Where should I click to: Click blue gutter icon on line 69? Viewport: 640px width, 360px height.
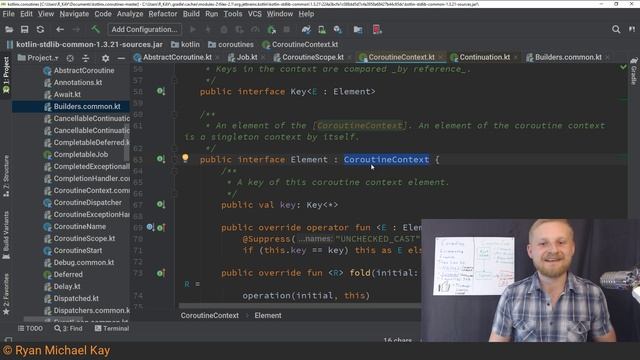click(150, 227)
